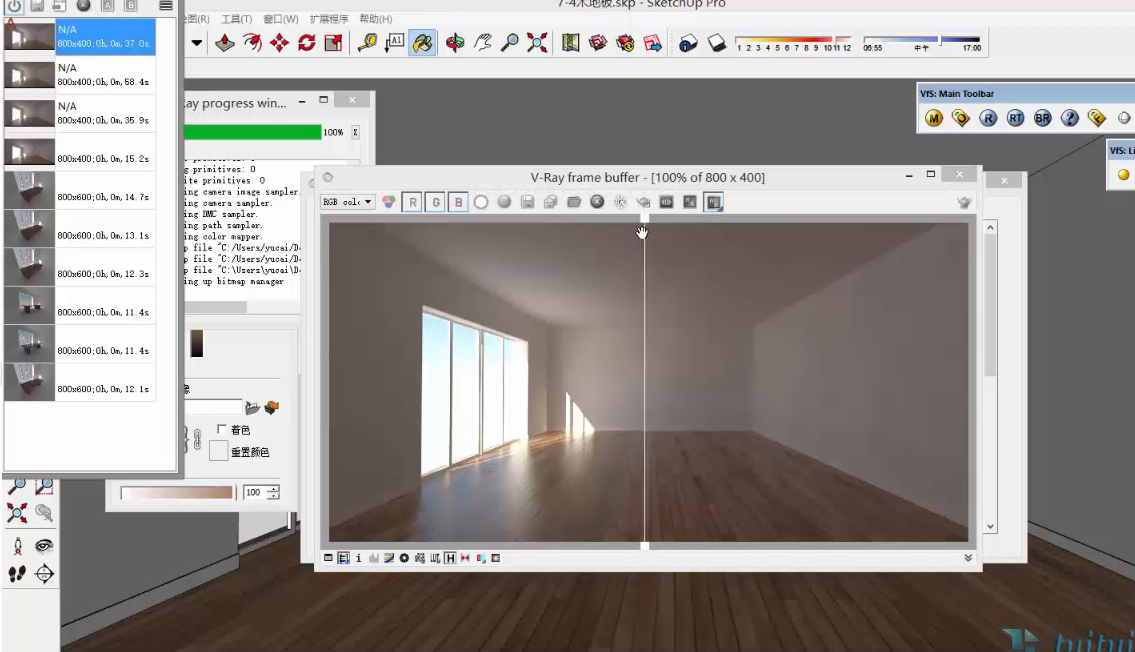Open the 工具(T) menu
1135x652 pixels.
[x=237, y=19]
